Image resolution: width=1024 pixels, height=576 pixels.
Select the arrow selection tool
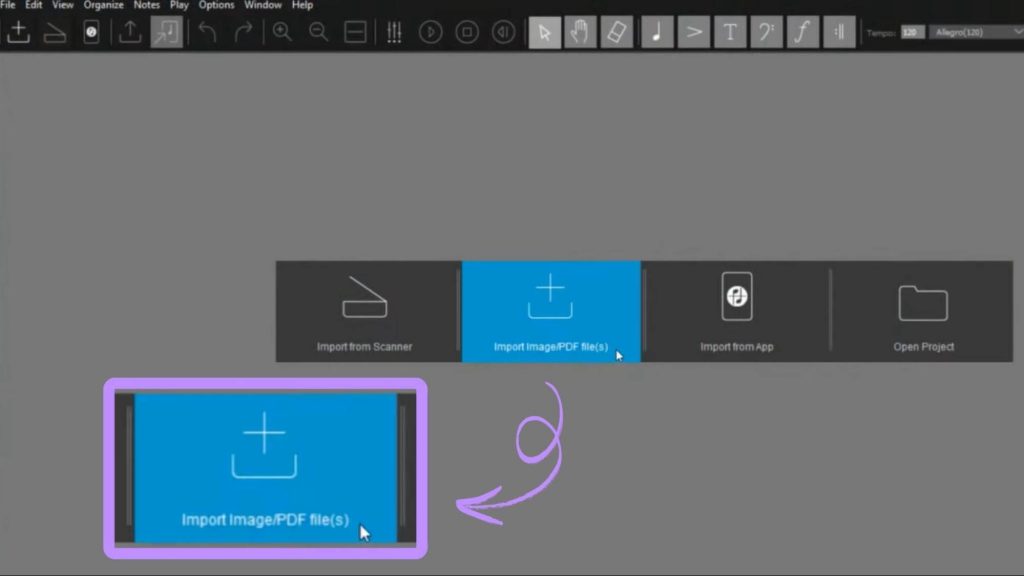point(543,32)
